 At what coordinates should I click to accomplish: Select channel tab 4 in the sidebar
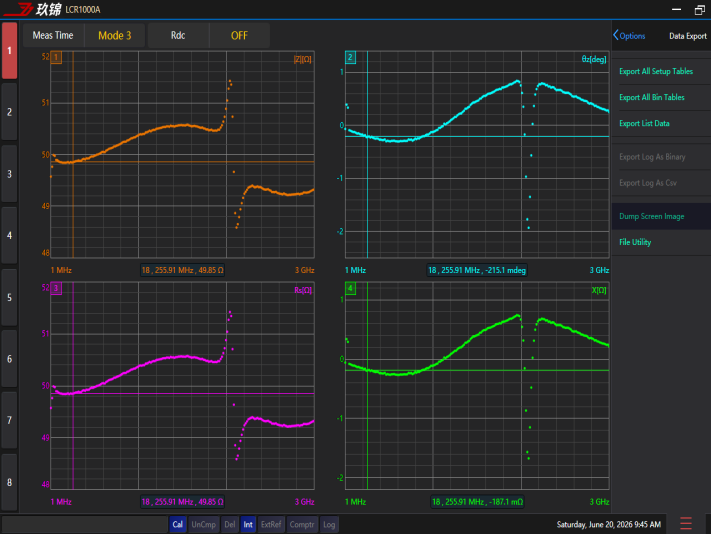(10, 236)
